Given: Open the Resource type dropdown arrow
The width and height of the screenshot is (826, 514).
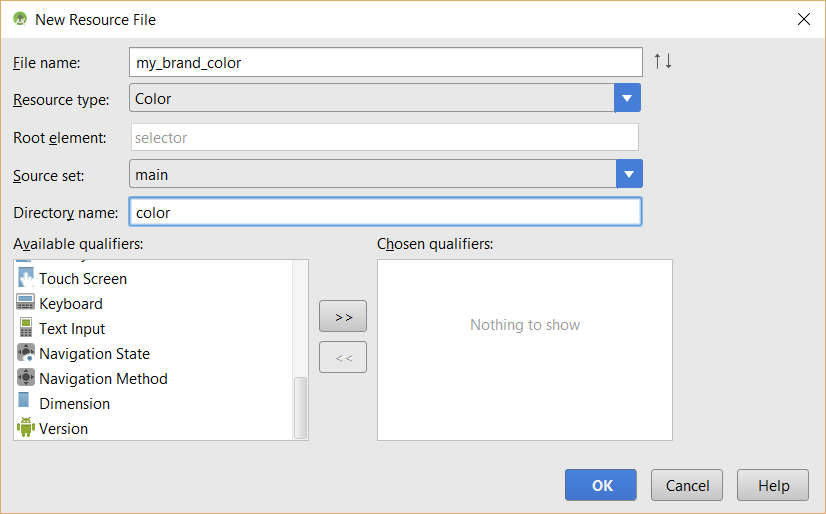Looking at the screenshot, I should 627,98.
